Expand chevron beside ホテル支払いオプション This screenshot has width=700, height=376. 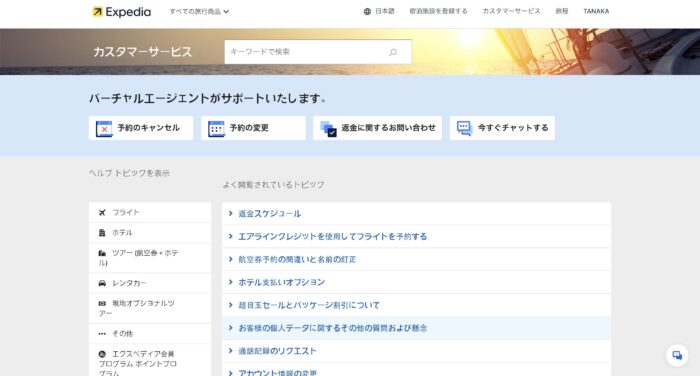231,282
